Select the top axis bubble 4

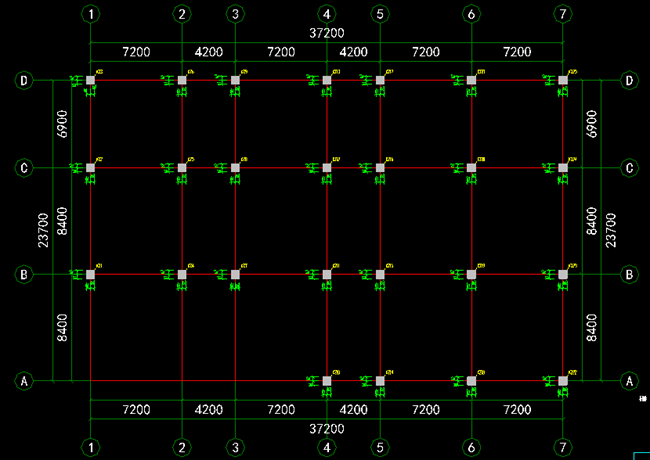(327, 14)
